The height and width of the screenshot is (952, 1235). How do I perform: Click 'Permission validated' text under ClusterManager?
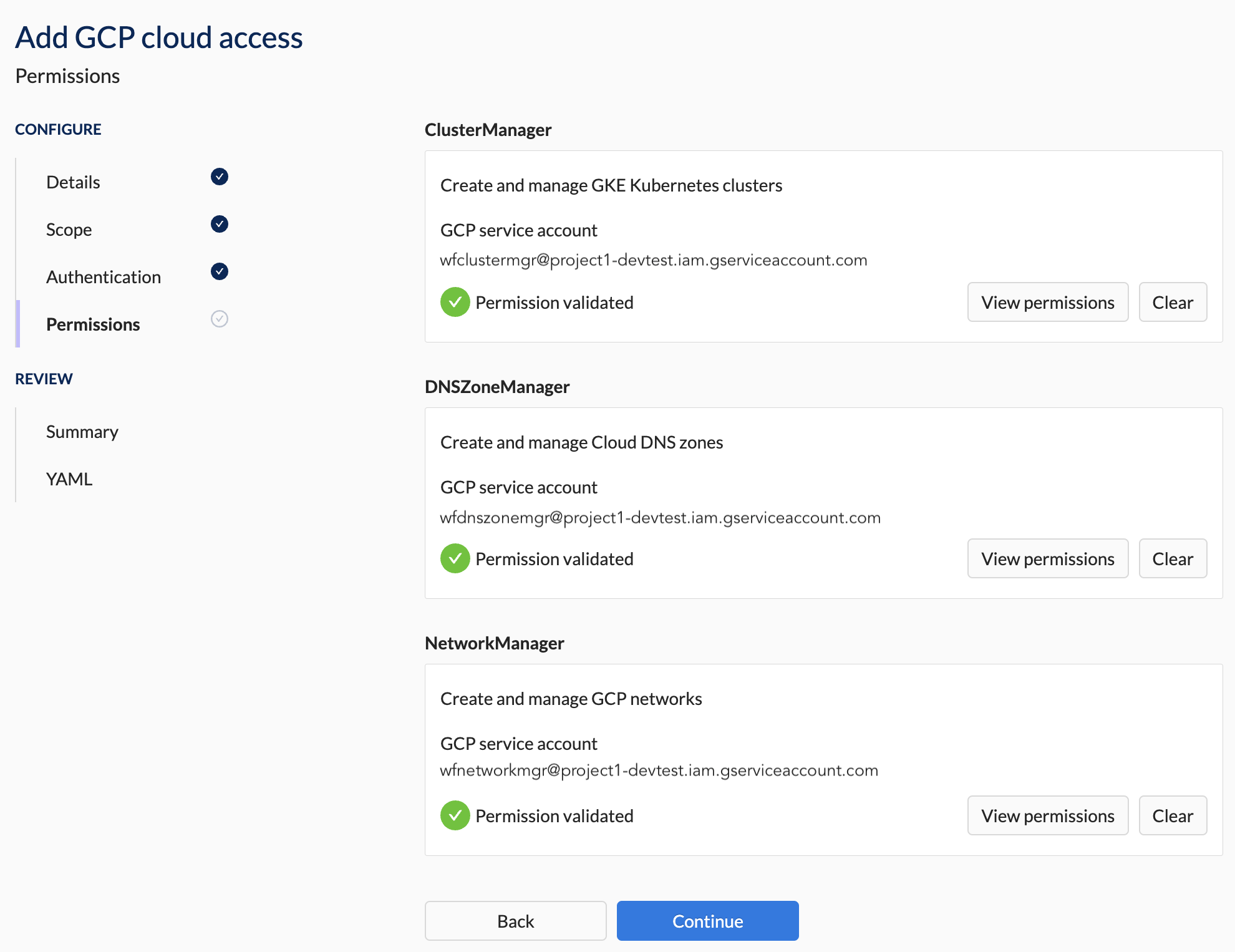555,303
